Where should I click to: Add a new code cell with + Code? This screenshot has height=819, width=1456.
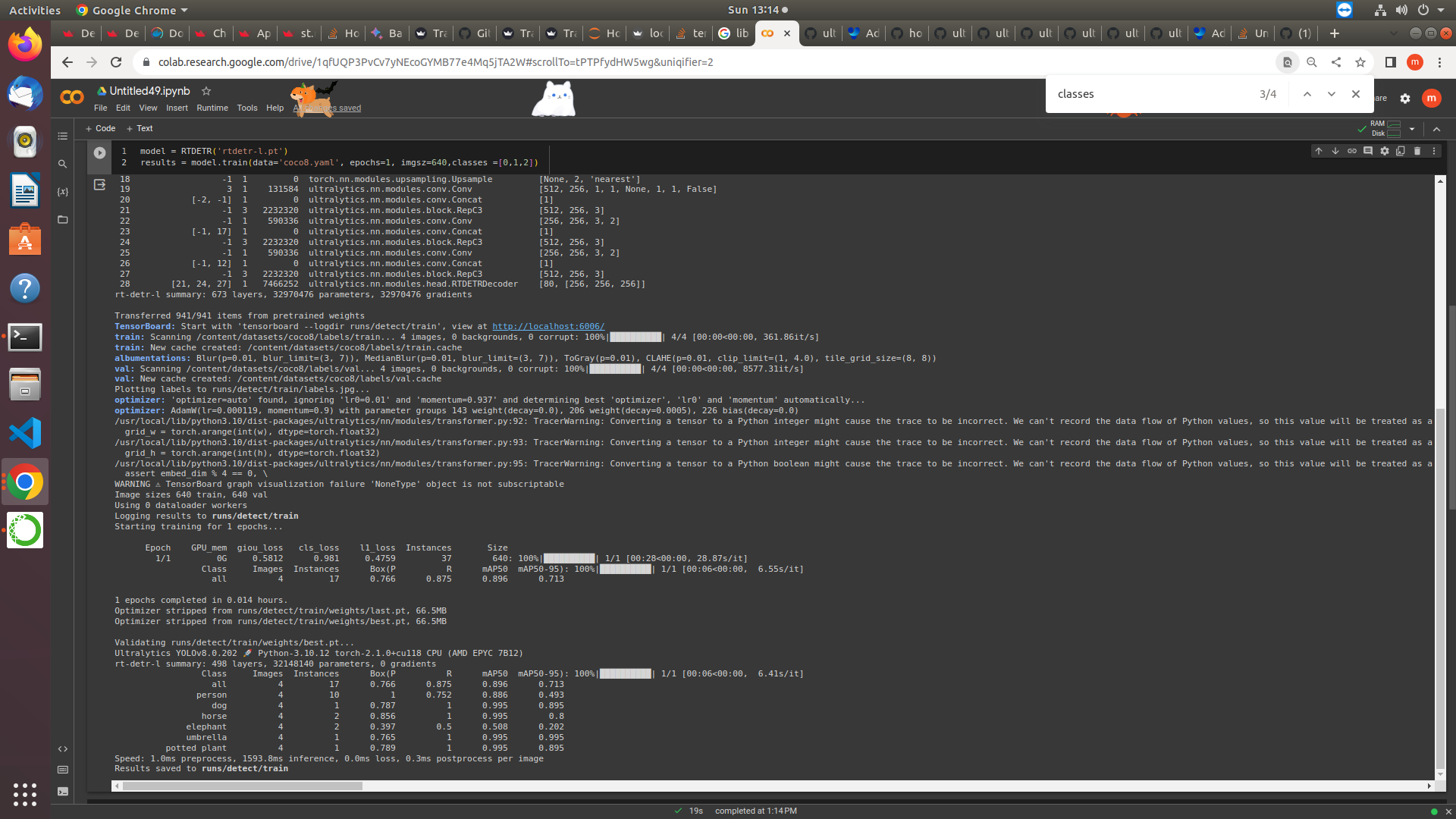(x=100, y=128)
